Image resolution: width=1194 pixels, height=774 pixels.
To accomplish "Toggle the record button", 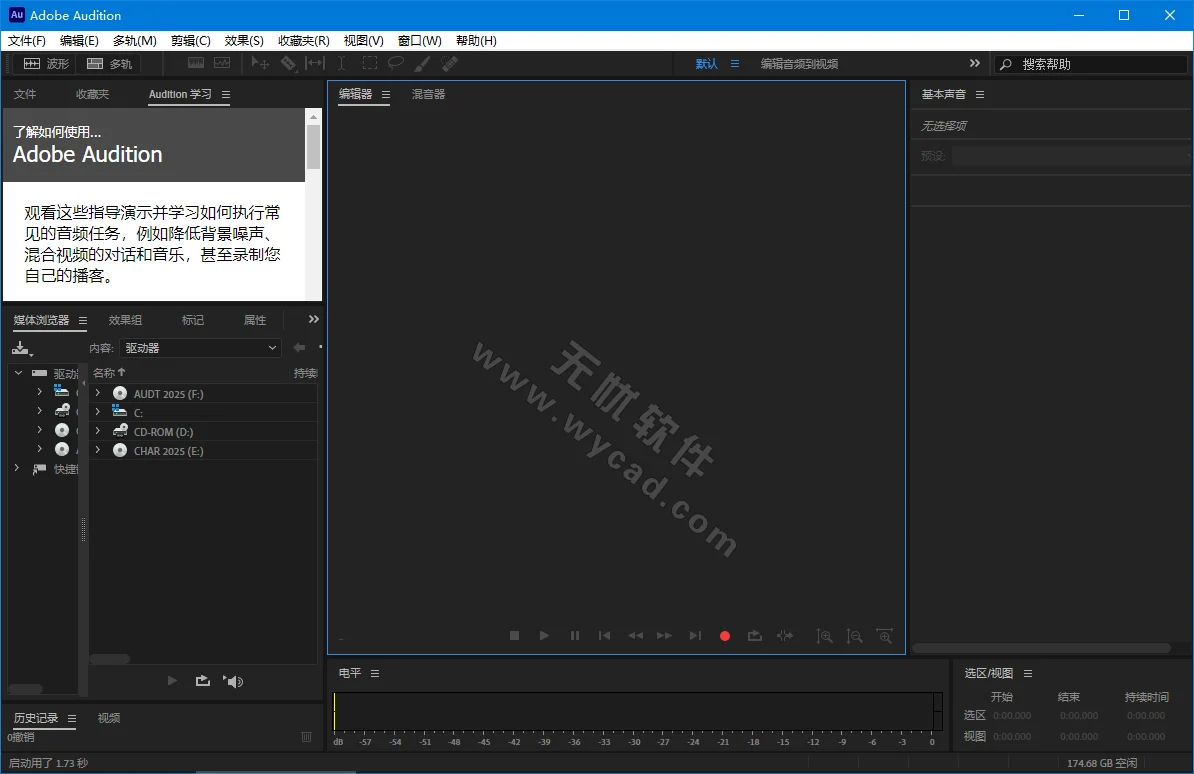I will (x=724, y=635).
